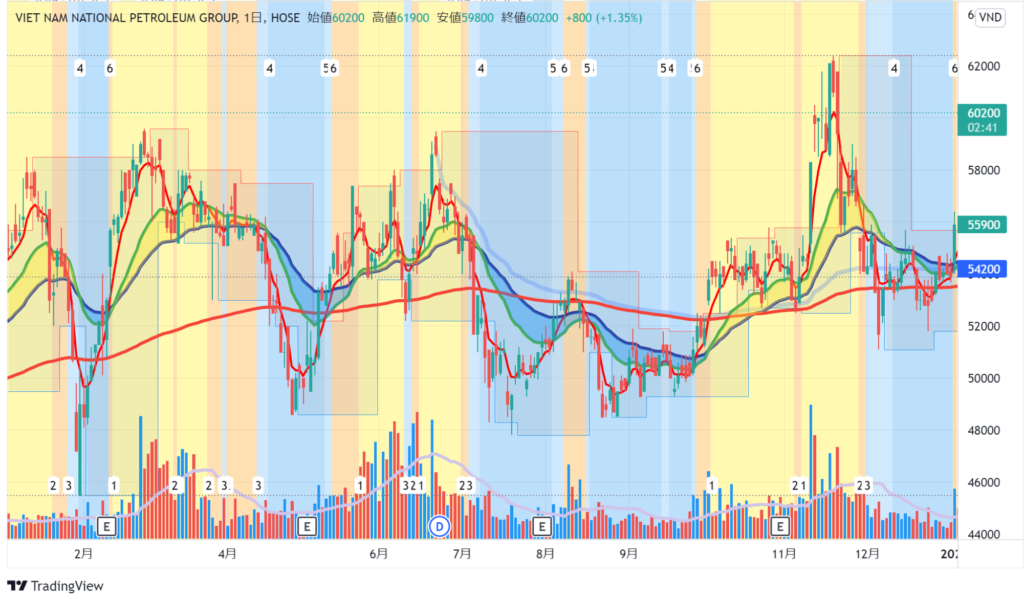Click the 48000 price axis label
1024x599 pixels.
(984, 430)
